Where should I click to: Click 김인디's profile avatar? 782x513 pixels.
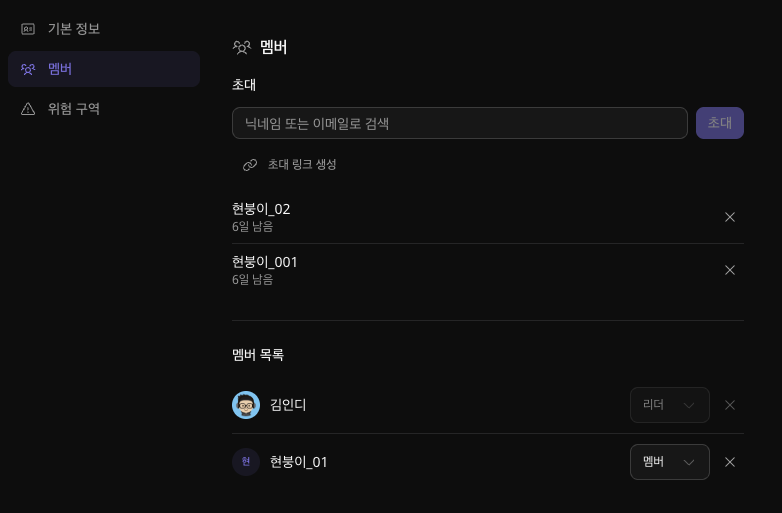246,405
